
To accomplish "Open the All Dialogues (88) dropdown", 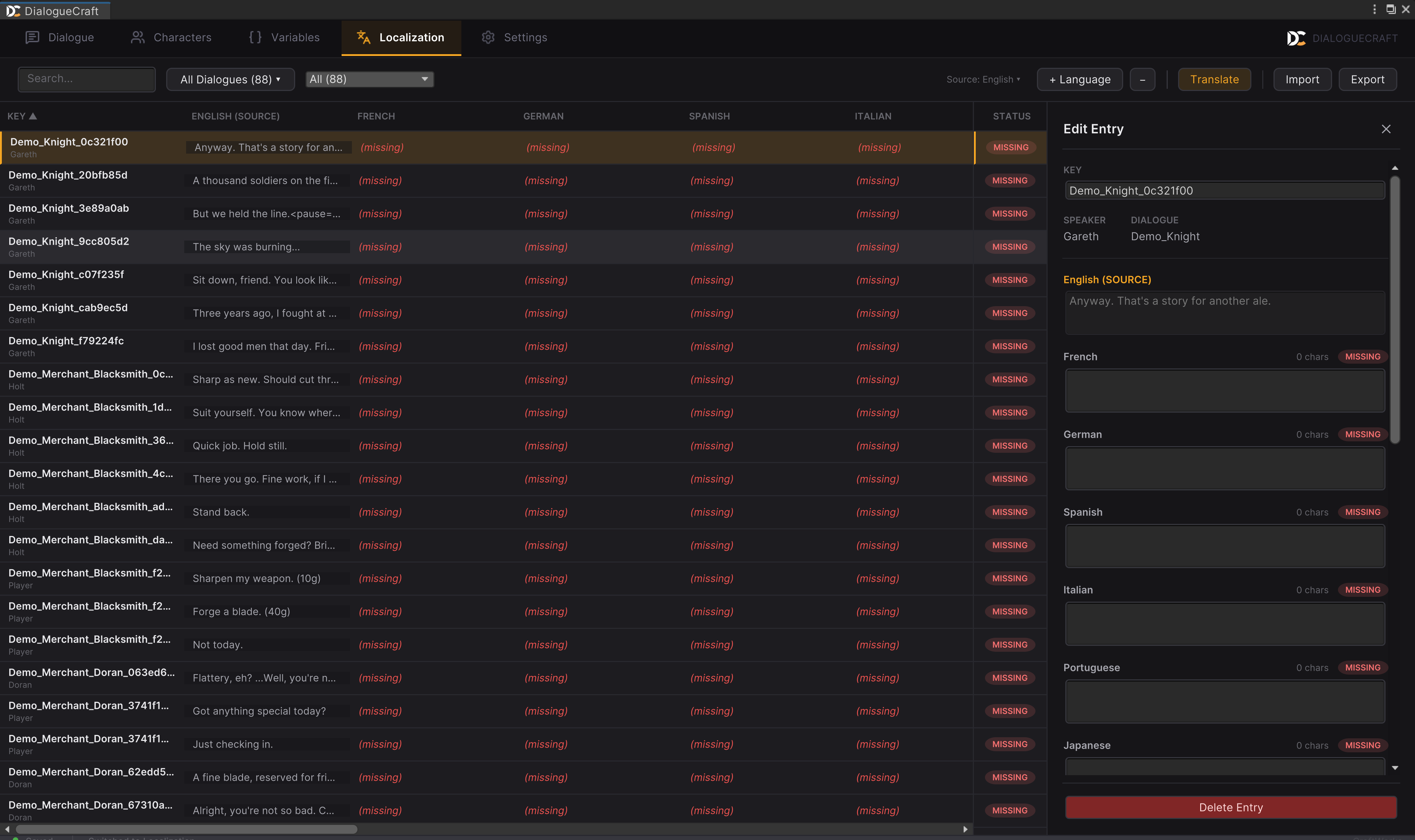I will pos(230,79).
